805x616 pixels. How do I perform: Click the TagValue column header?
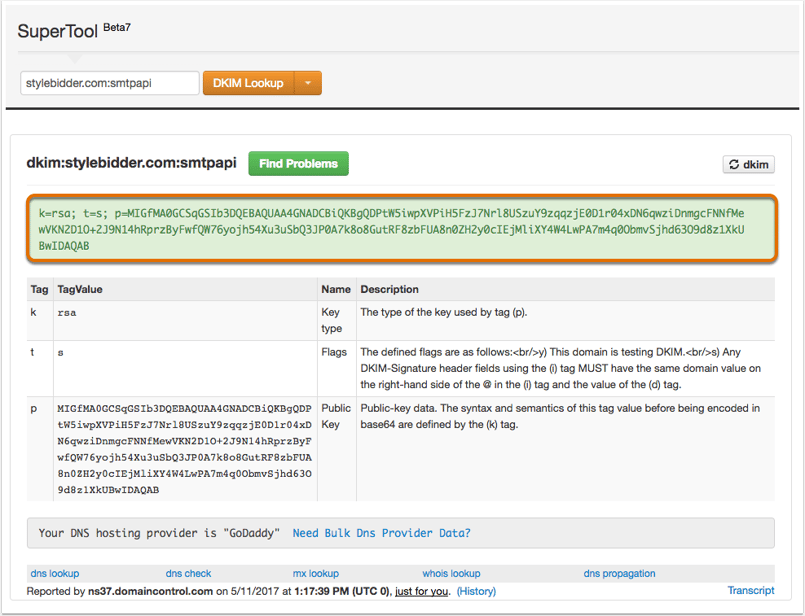[80, 290]
